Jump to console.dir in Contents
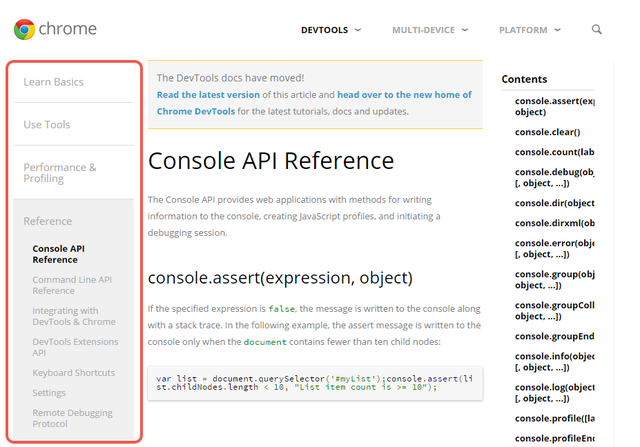This screenshot has height=447, width=640. click(x=554, y=203)
